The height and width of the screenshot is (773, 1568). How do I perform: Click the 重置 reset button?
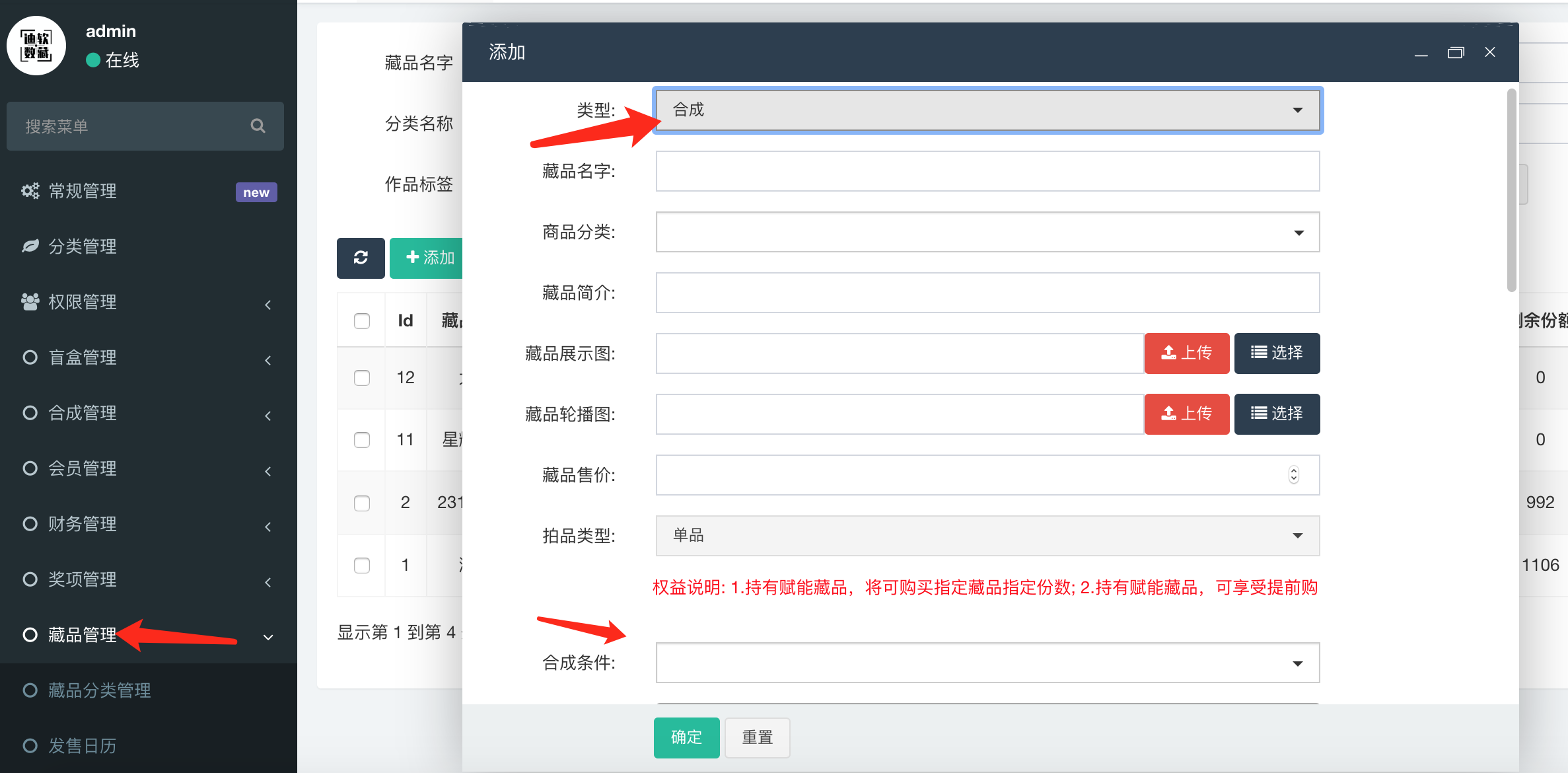[x=757, y=737]
